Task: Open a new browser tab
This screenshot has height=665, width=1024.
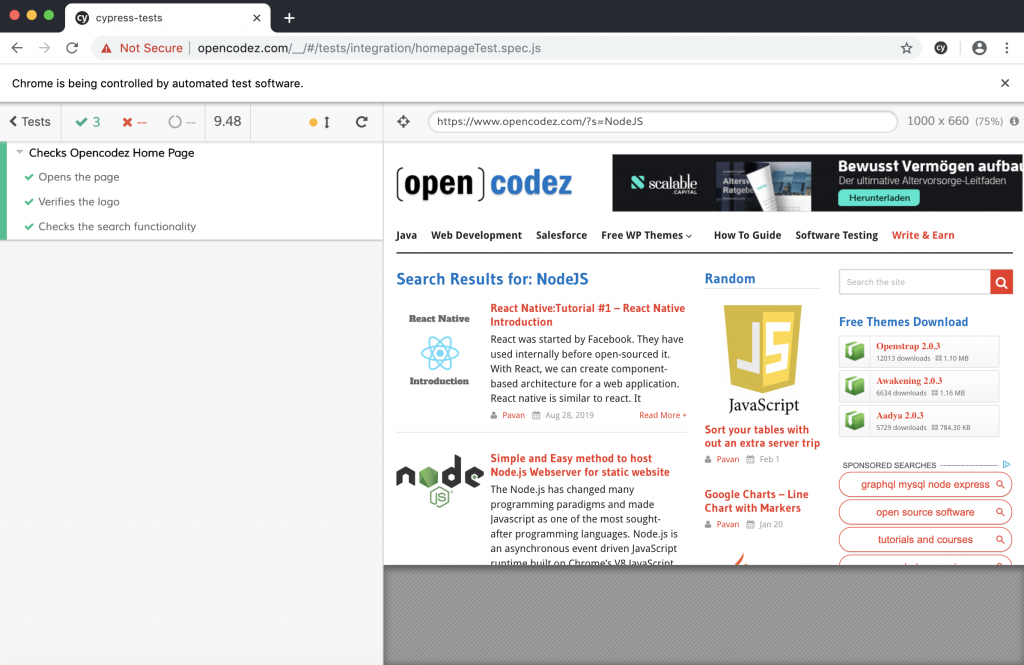Action: [289, 18]
